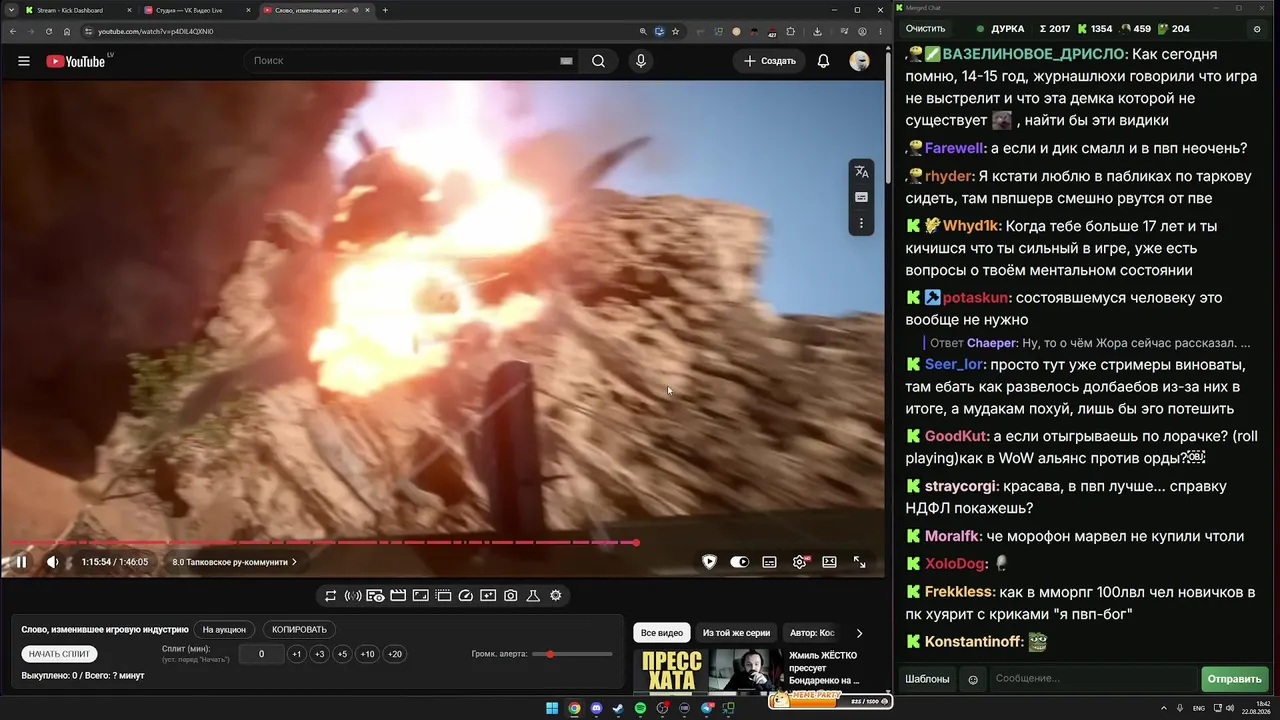Add +5 minutes to the split

[x=342, y=654]
